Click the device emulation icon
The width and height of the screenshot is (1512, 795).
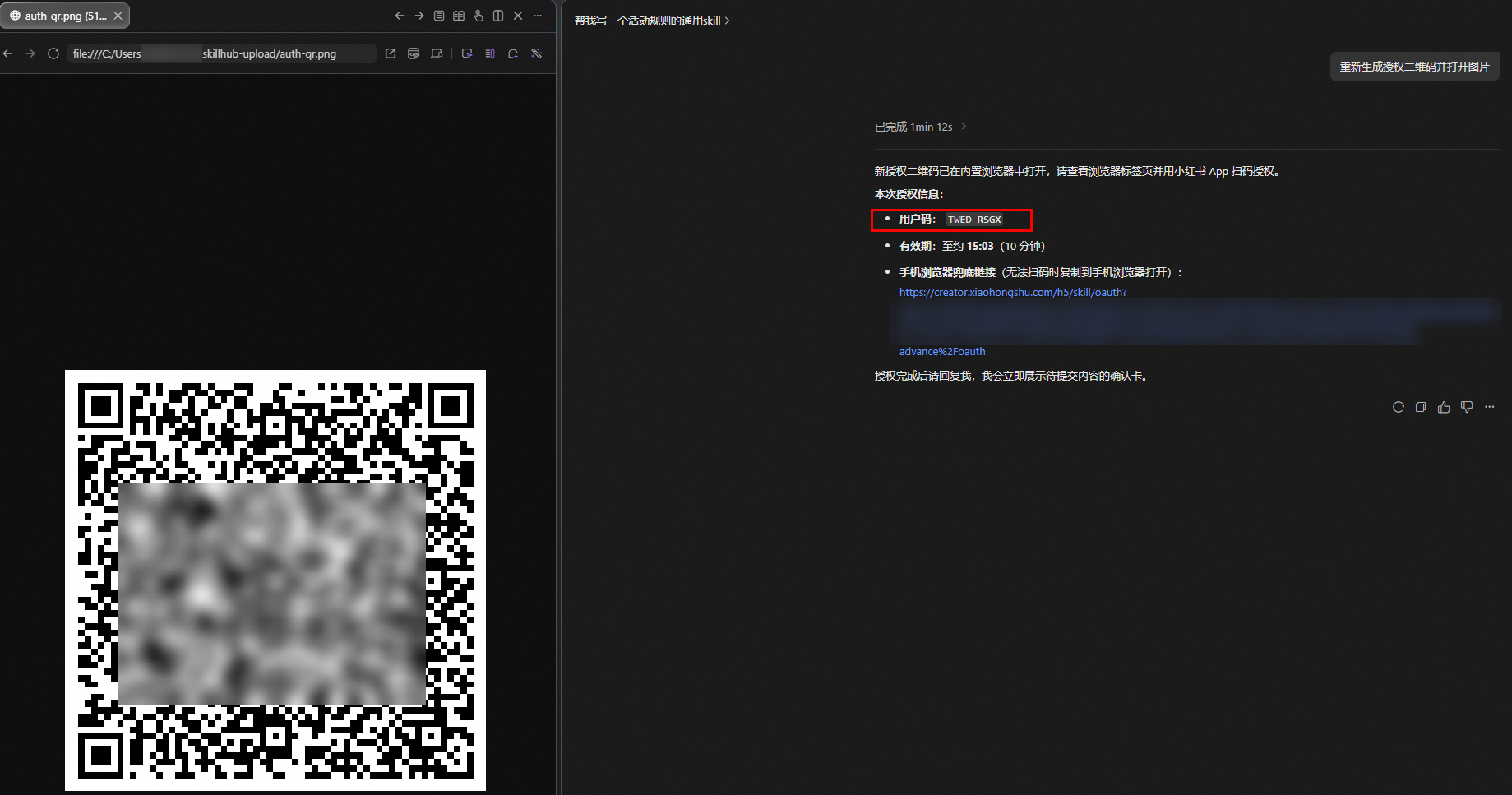coord(437,53)
